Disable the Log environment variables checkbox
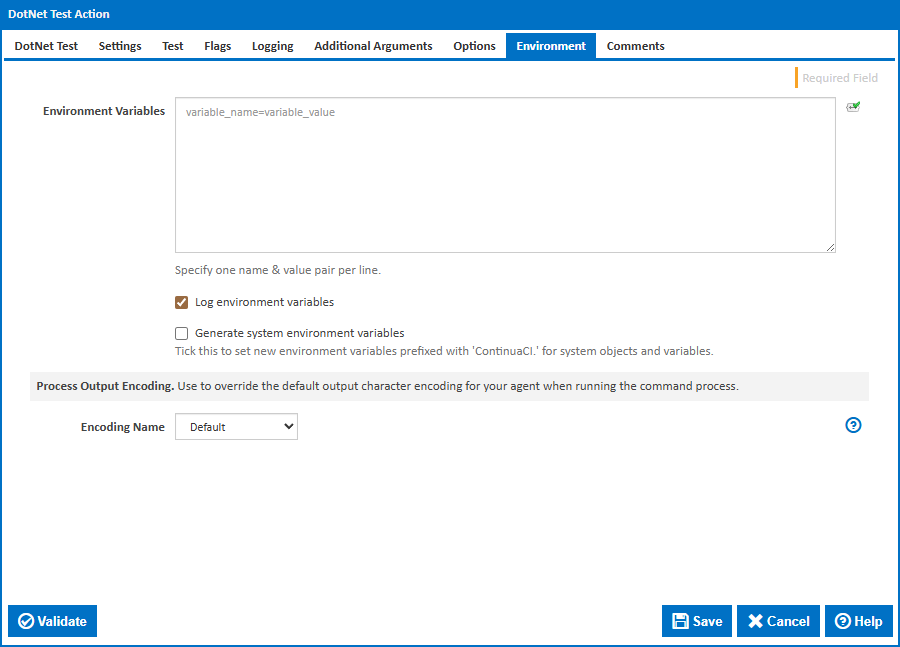 tap(181, 302)
